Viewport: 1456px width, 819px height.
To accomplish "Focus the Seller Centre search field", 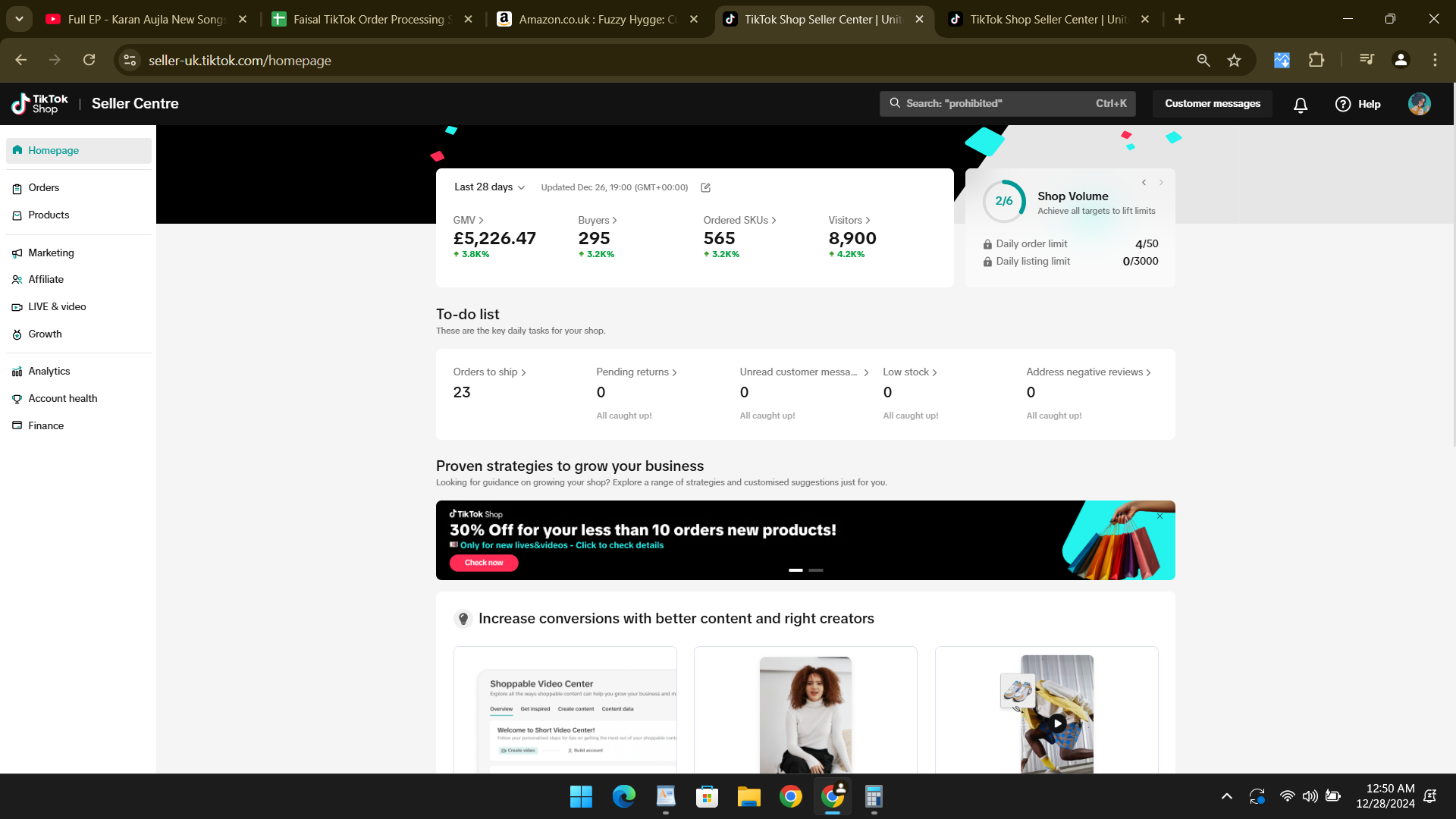I will pos(1007,104).
